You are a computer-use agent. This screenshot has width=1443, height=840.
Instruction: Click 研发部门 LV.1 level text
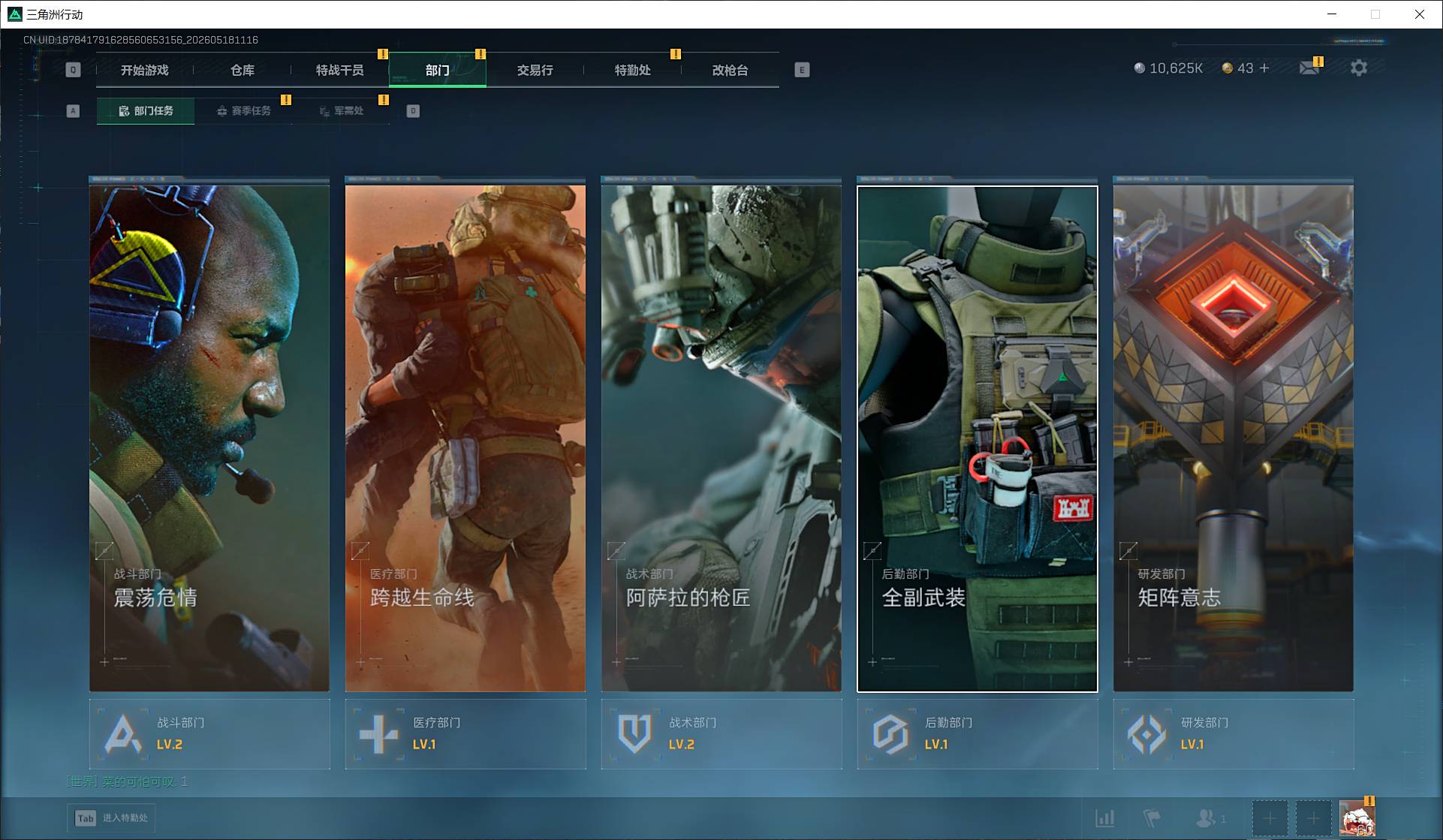coord(1192,745)
